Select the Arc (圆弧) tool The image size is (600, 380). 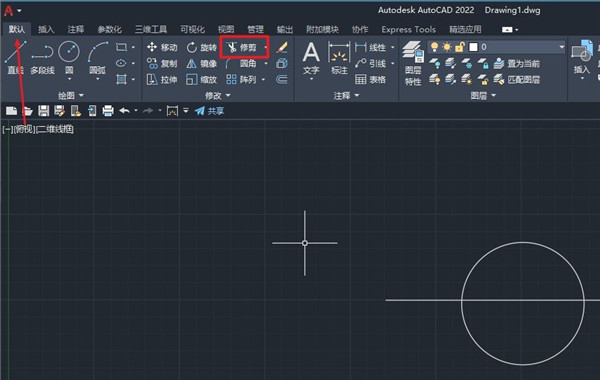point(97,57)
